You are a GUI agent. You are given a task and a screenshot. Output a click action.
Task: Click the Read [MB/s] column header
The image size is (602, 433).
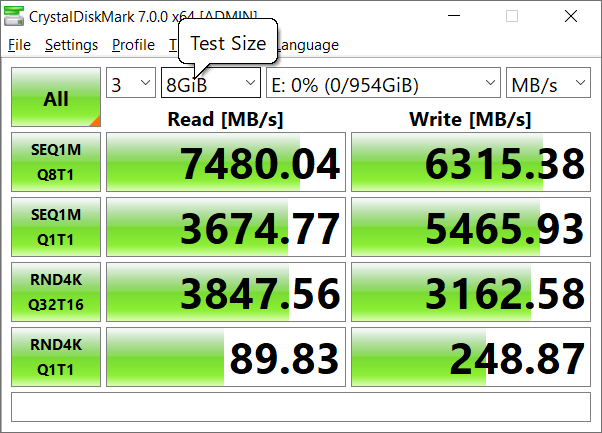click(226, 119)
